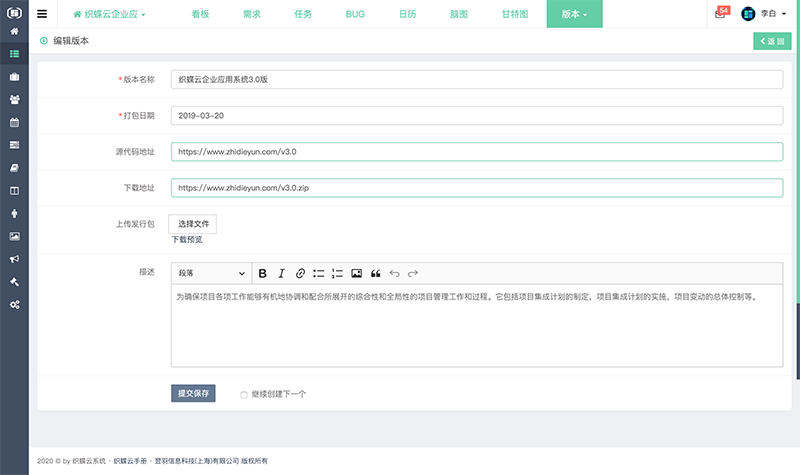Expand the 织蝶云企业应 project dropdown
The width and height of the screenshot is (800, 475).
109,14
